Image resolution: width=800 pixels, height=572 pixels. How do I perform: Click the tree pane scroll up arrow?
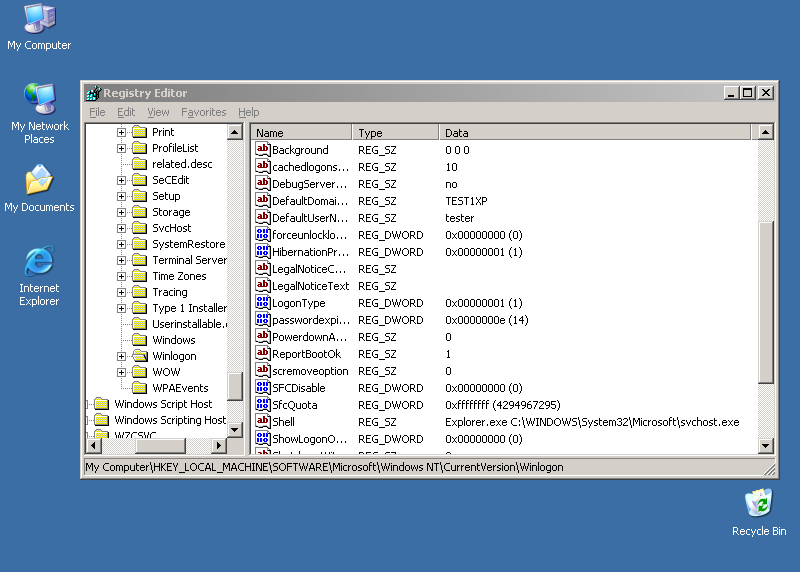tap(234, 132)
